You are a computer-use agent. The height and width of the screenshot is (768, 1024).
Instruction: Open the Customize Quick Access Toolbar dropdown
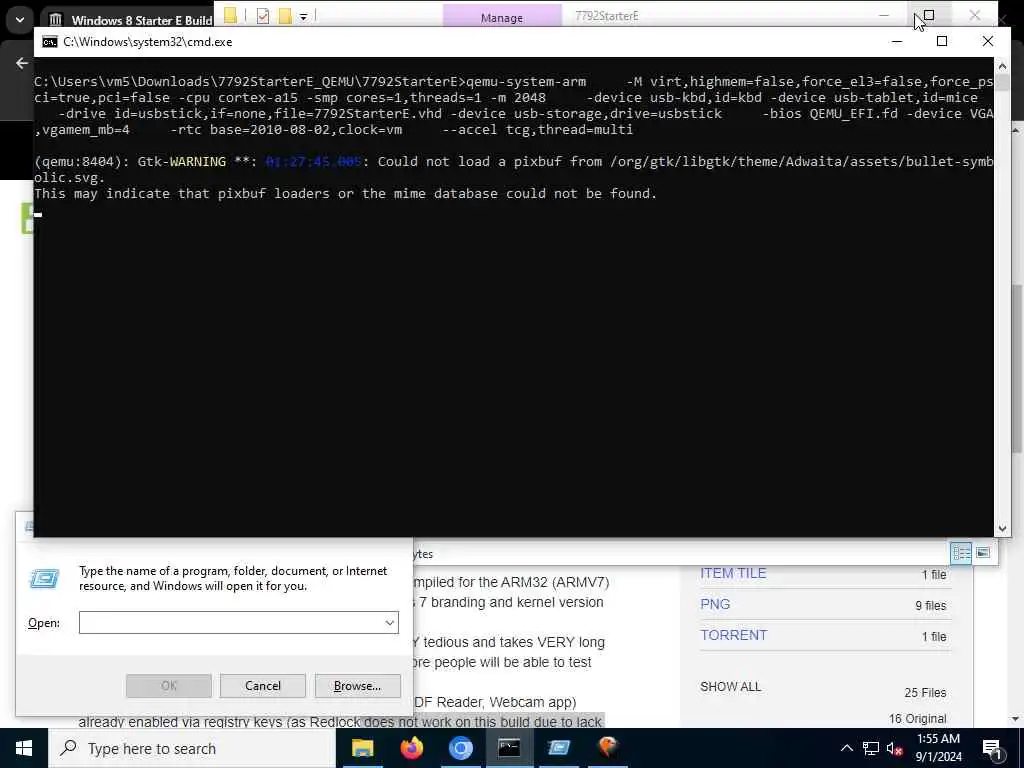coord(304,17)
